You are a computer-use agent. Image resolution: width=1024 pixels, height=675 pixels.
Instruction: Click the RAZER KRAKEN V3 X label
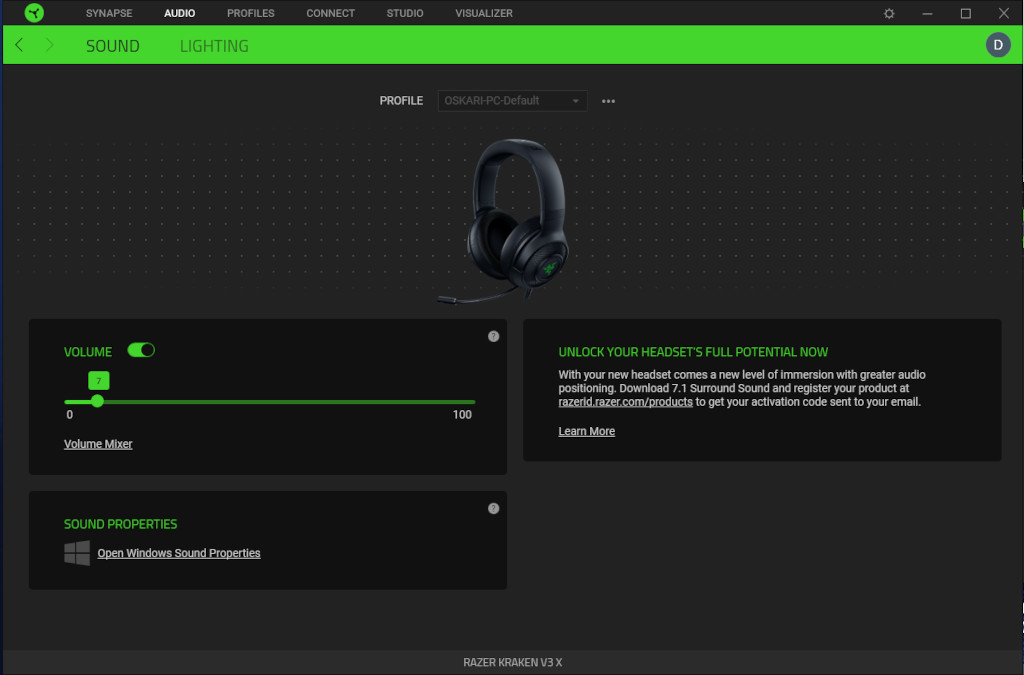tap(513, 663)
